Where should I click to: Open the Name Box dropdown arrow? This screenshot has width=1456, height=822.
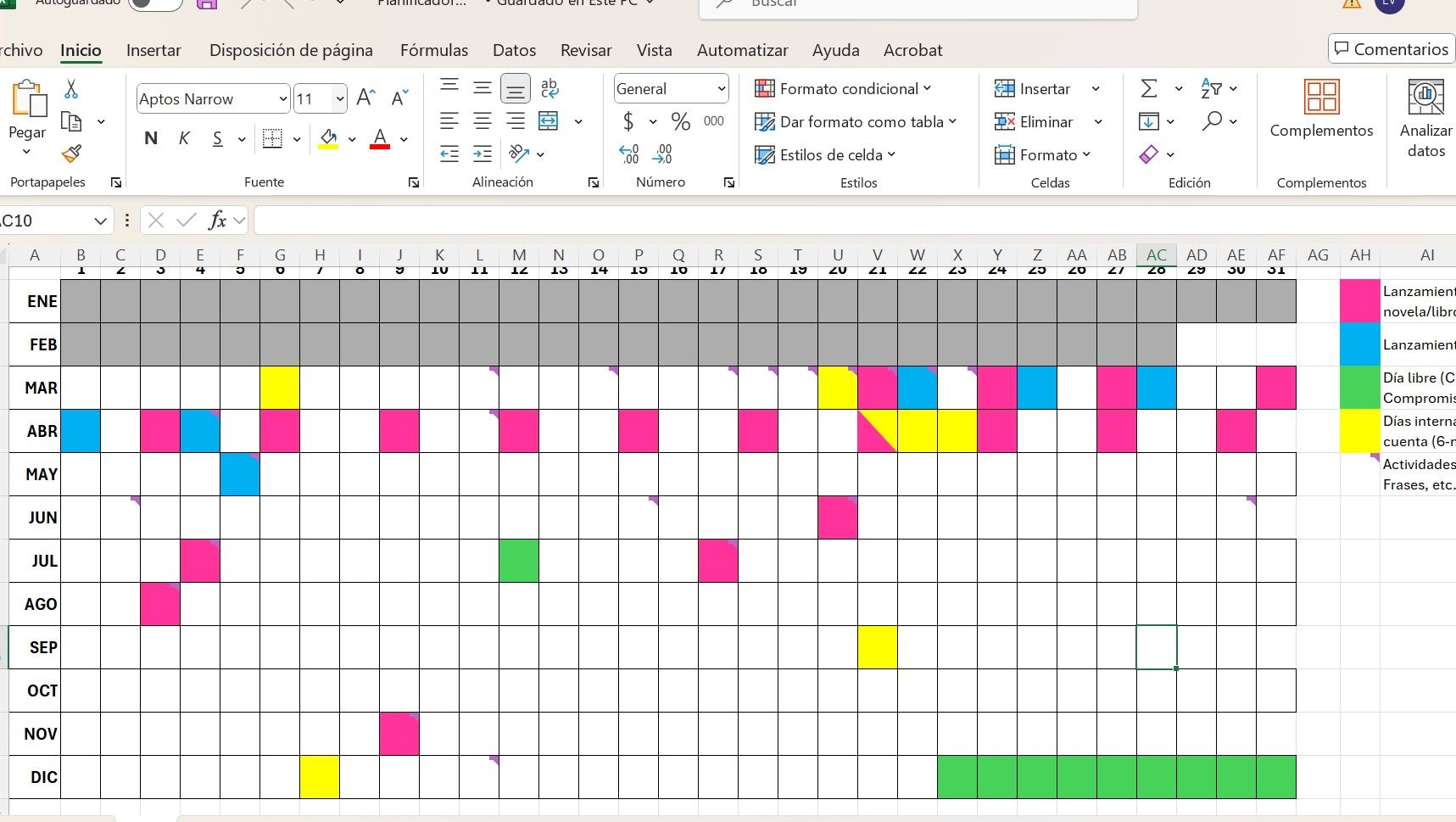click(x=101, y=221)
